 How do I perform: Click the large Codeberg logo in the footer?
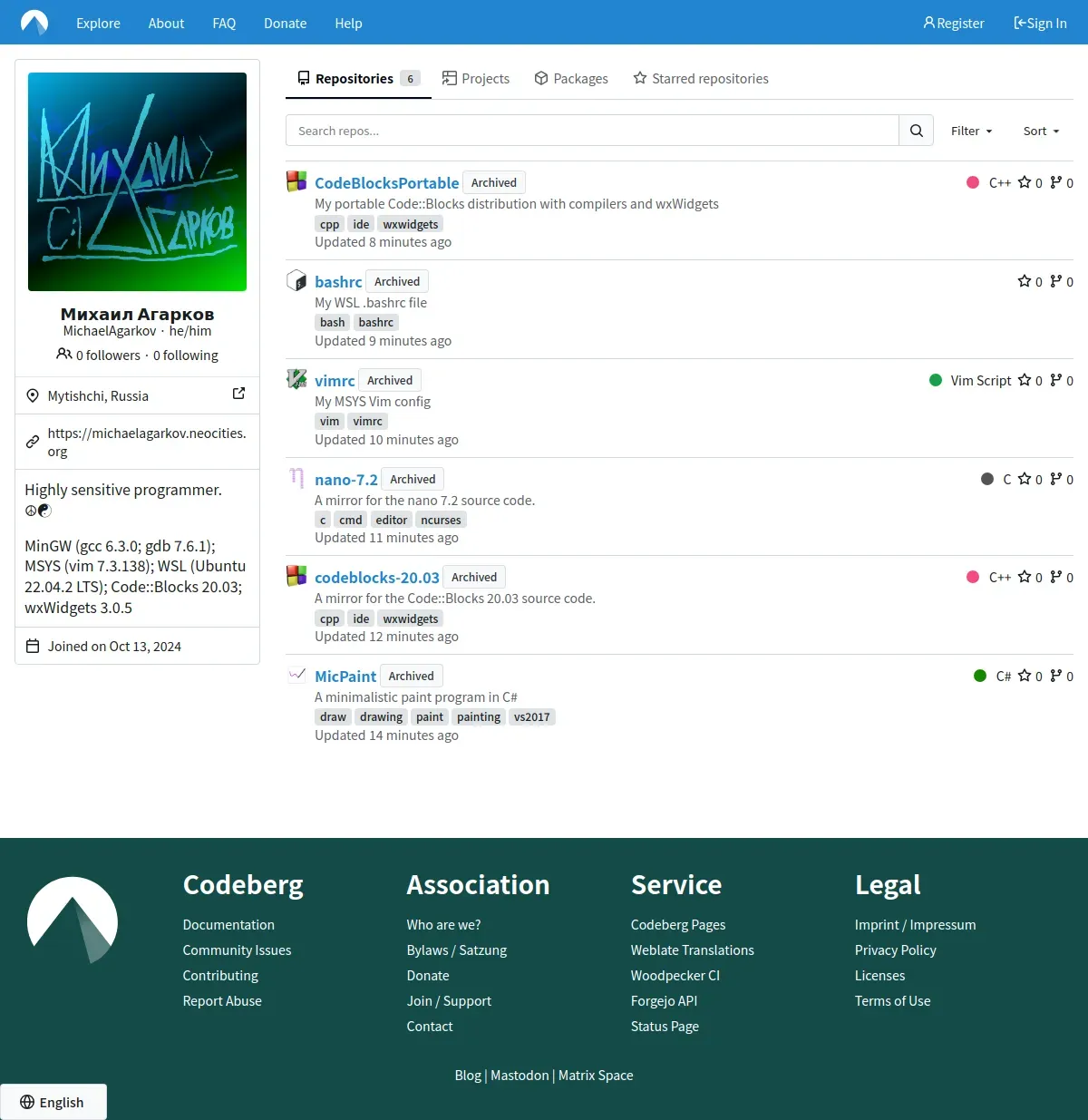pos(73,920)
